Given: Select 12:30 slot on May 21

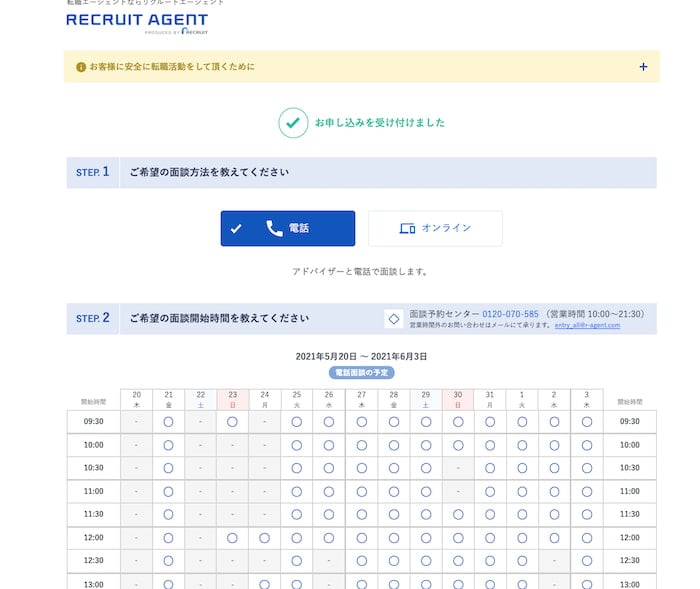Looking at the screenshot, I should point(168,561).
